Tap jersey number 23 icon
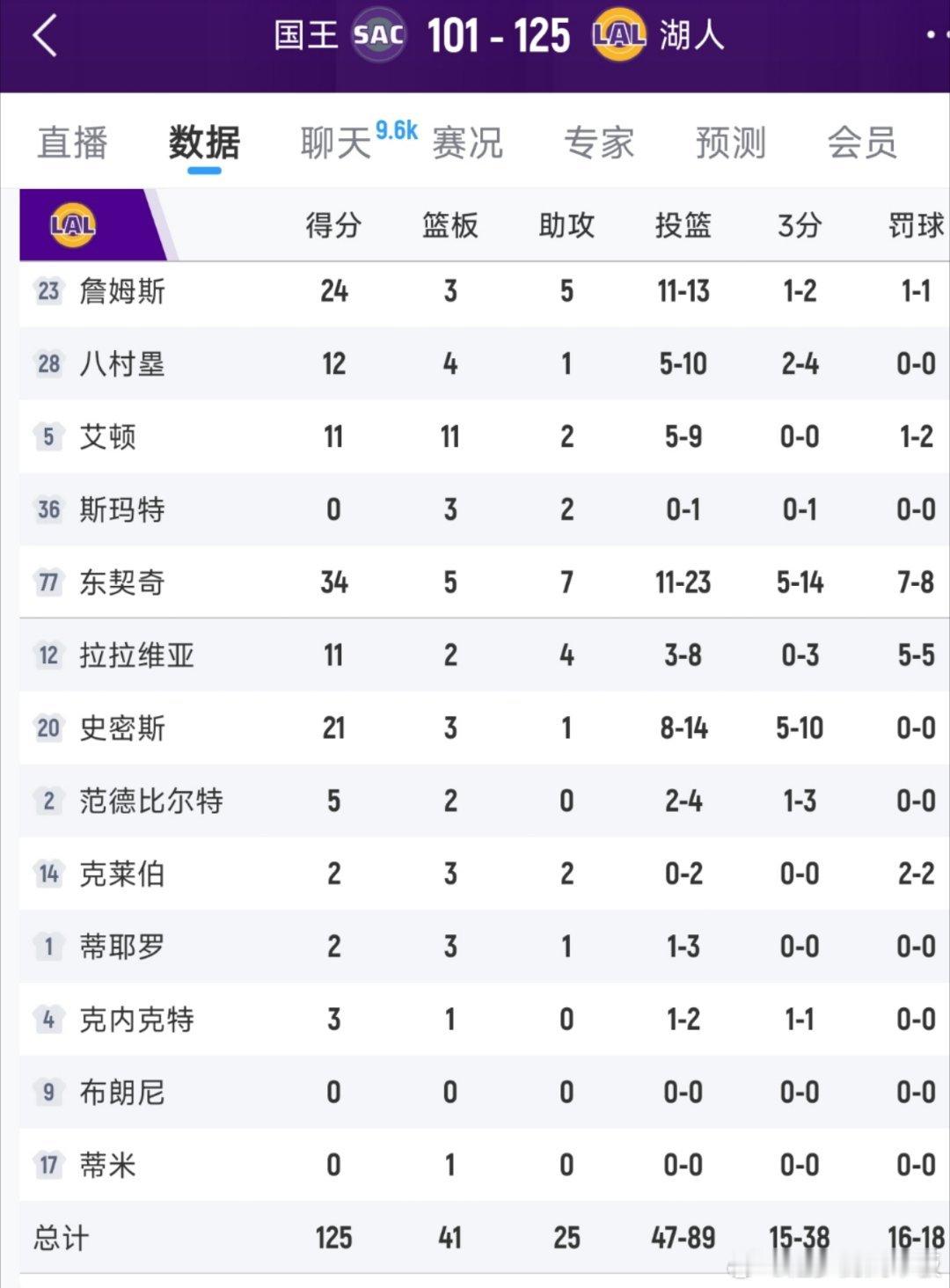This screenshot has height=1288, width=950. pos(48,291)
